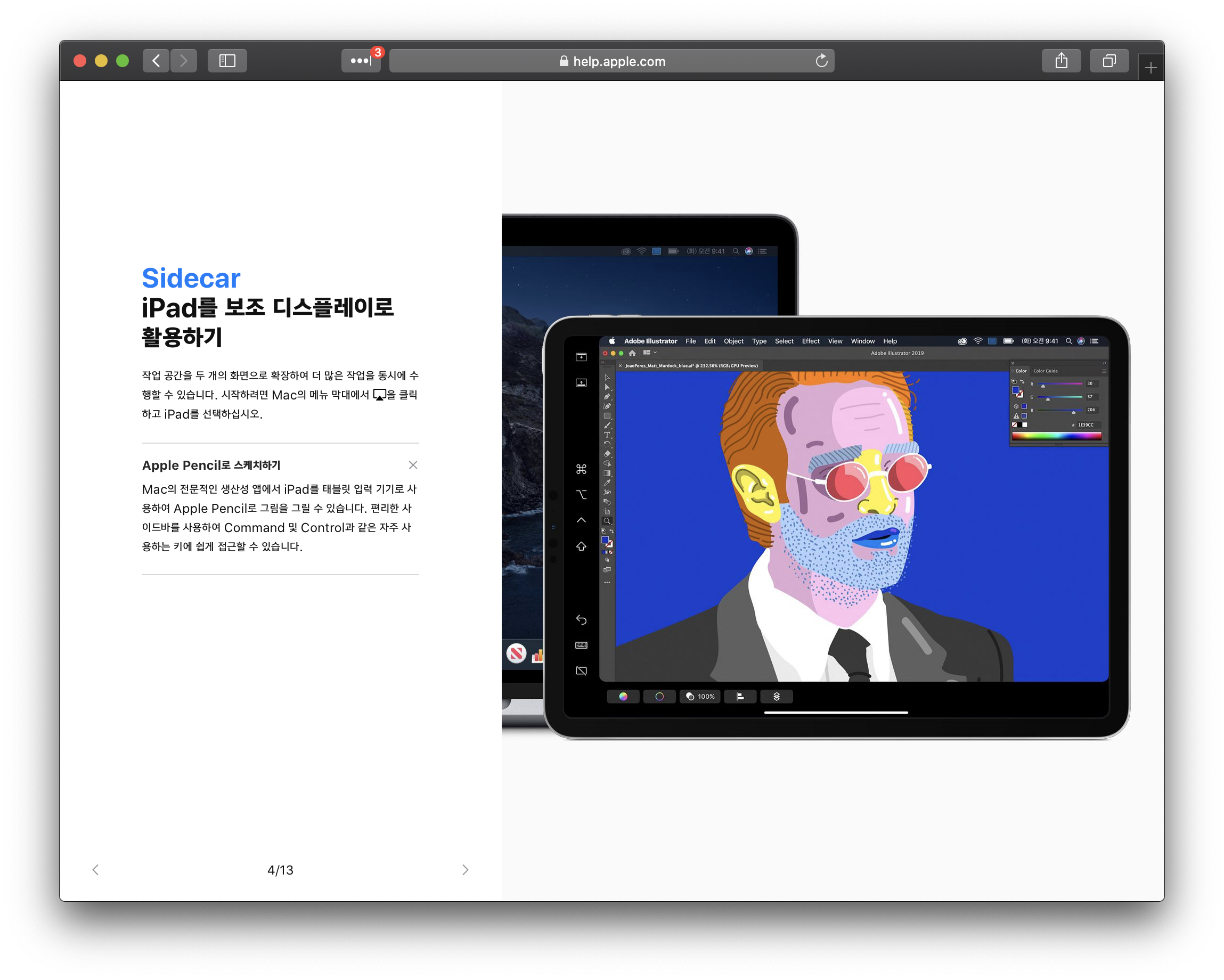The height and width of the screenshot is (980, 1224).
Task: Click the blue Sidecar title
Action: click(191, 278)
